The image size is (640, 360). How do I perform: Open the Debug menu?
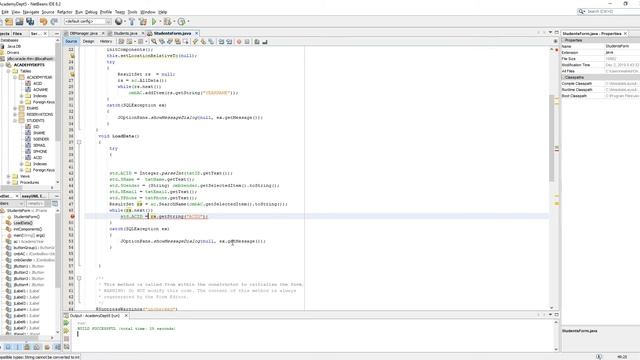click(91, 12)
